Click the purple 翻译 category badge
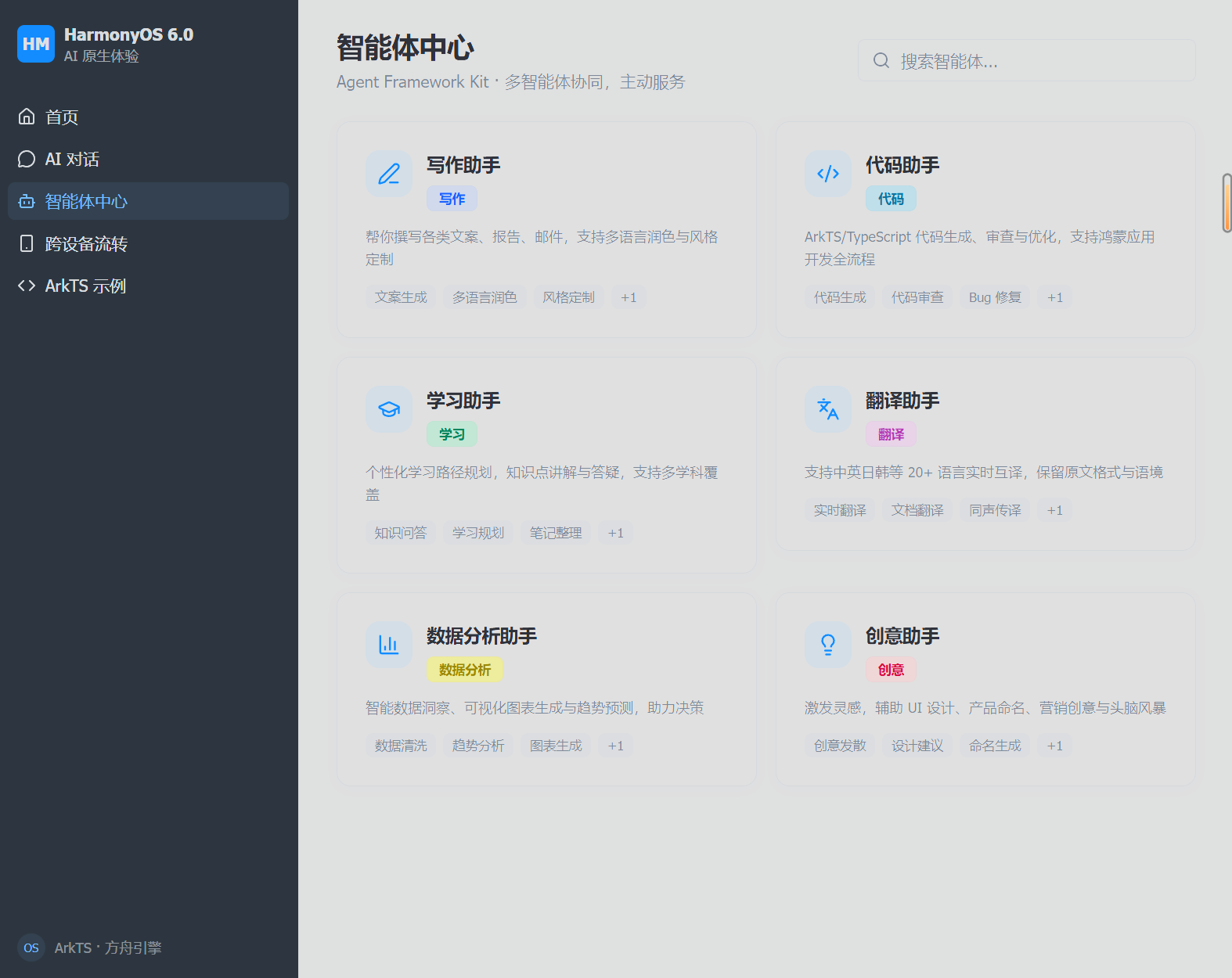The width and height of the screenshot is (1232, 978). (891, 434)
